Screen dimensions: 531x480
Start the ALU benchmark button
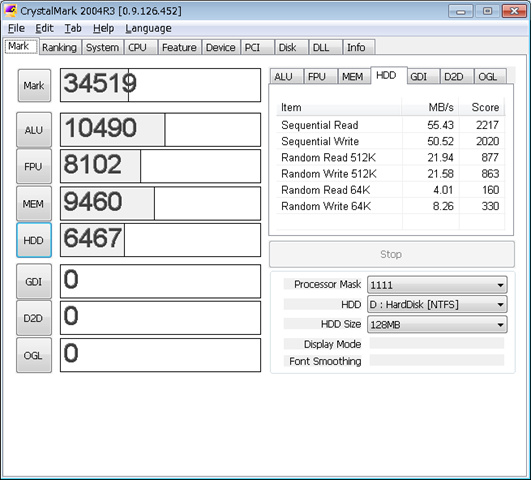pyautogui.click(x=34, y=130)
